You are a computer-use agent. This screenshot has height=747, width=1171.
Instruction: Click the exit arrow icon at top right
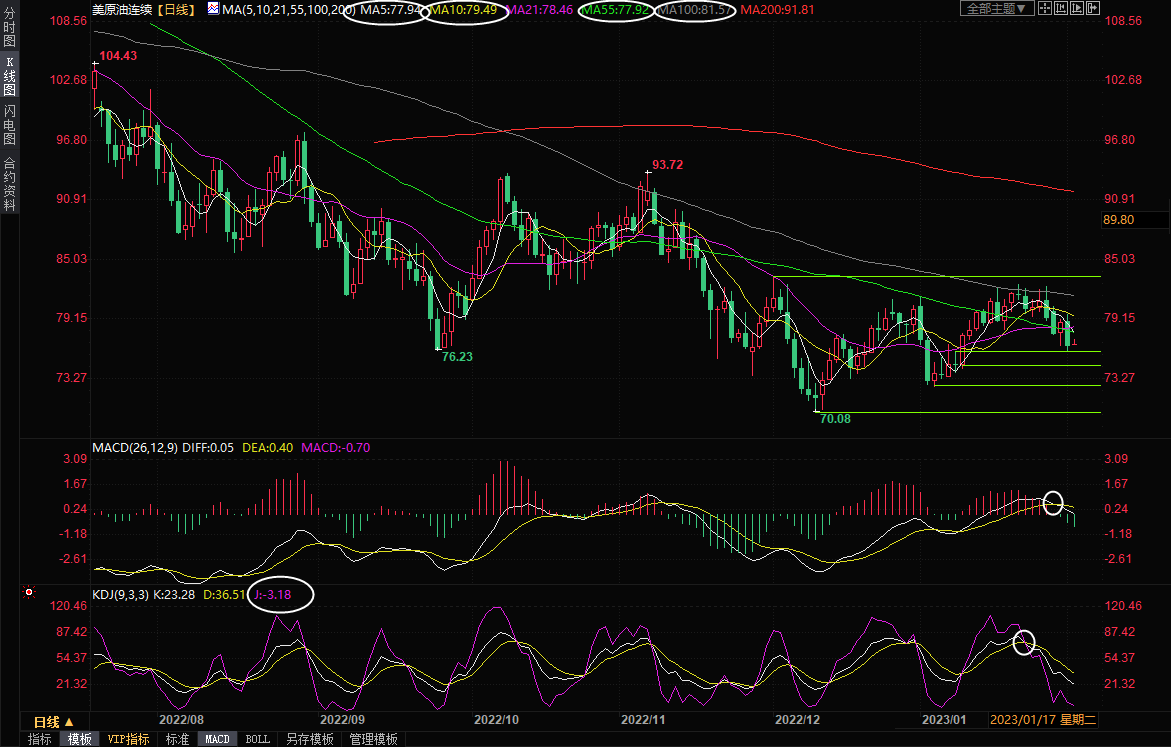(1092, 9)
